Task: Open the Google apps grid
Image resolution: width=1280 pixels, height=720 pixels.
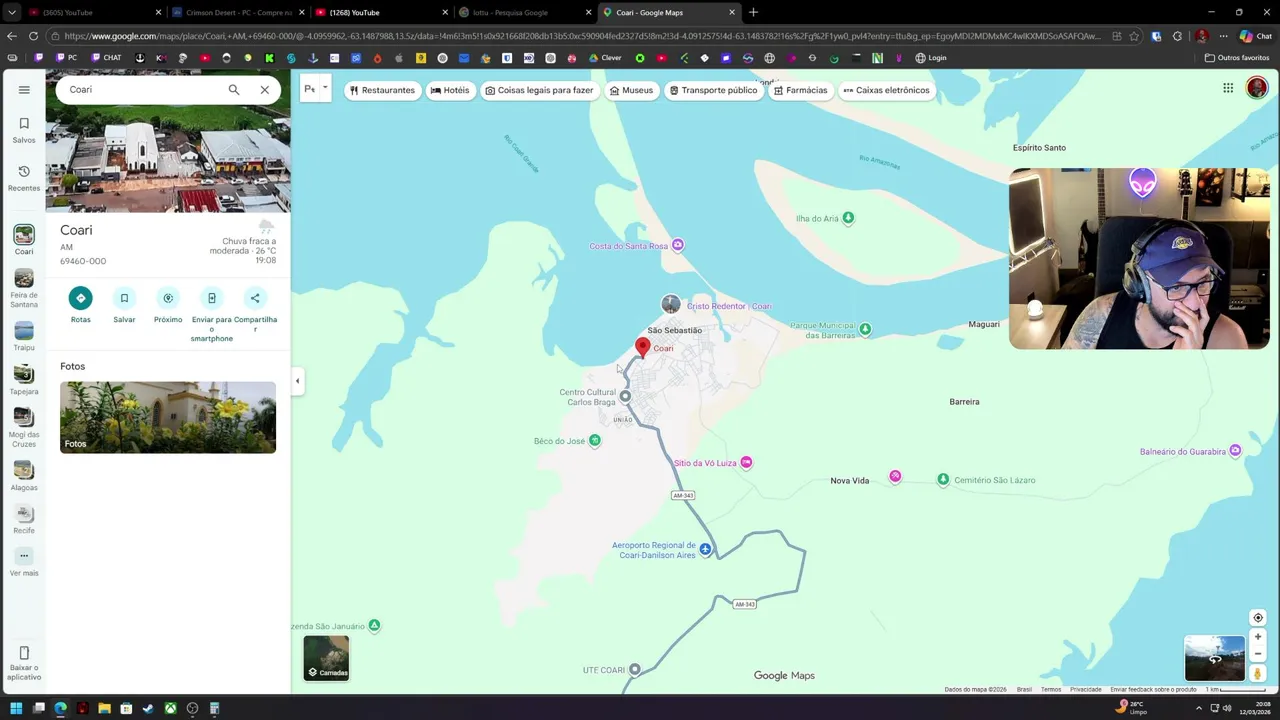Action: (x=1228, y=88)
